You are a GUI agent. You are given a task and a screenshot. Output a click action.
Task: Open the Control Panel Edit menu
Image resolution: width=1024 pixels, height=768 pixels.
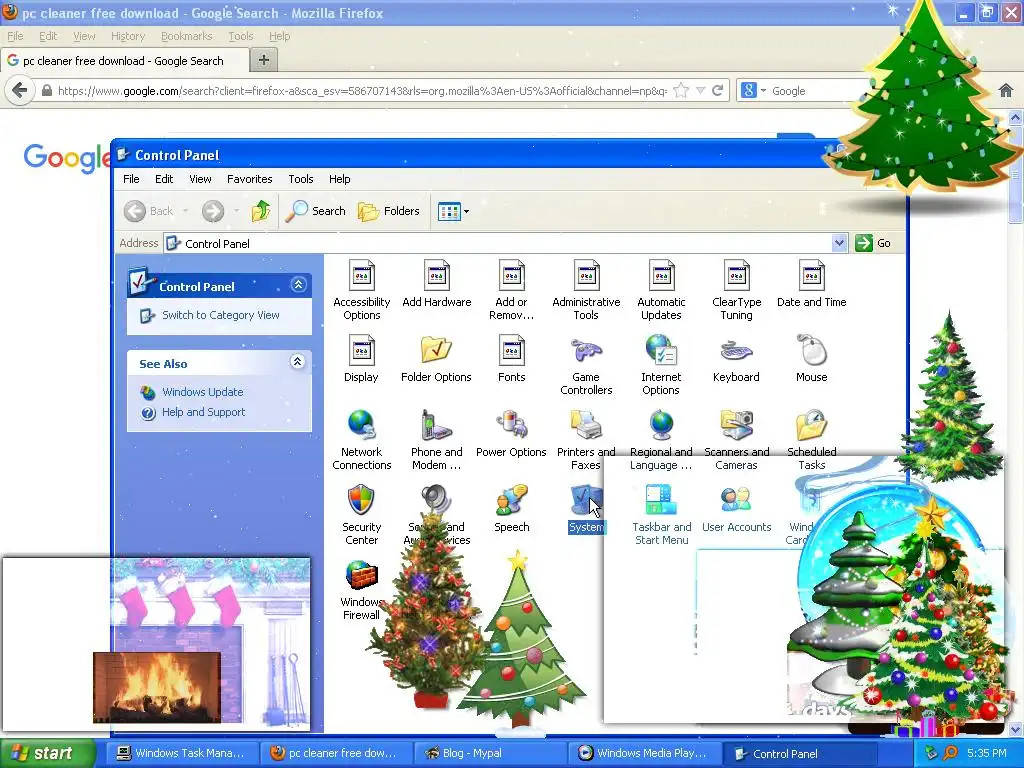164,179
